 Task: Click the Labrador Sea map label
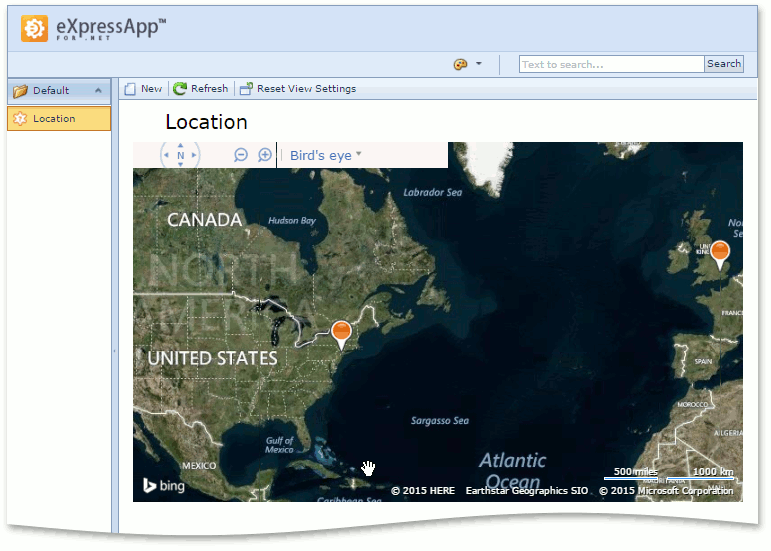tap(433, 192)
